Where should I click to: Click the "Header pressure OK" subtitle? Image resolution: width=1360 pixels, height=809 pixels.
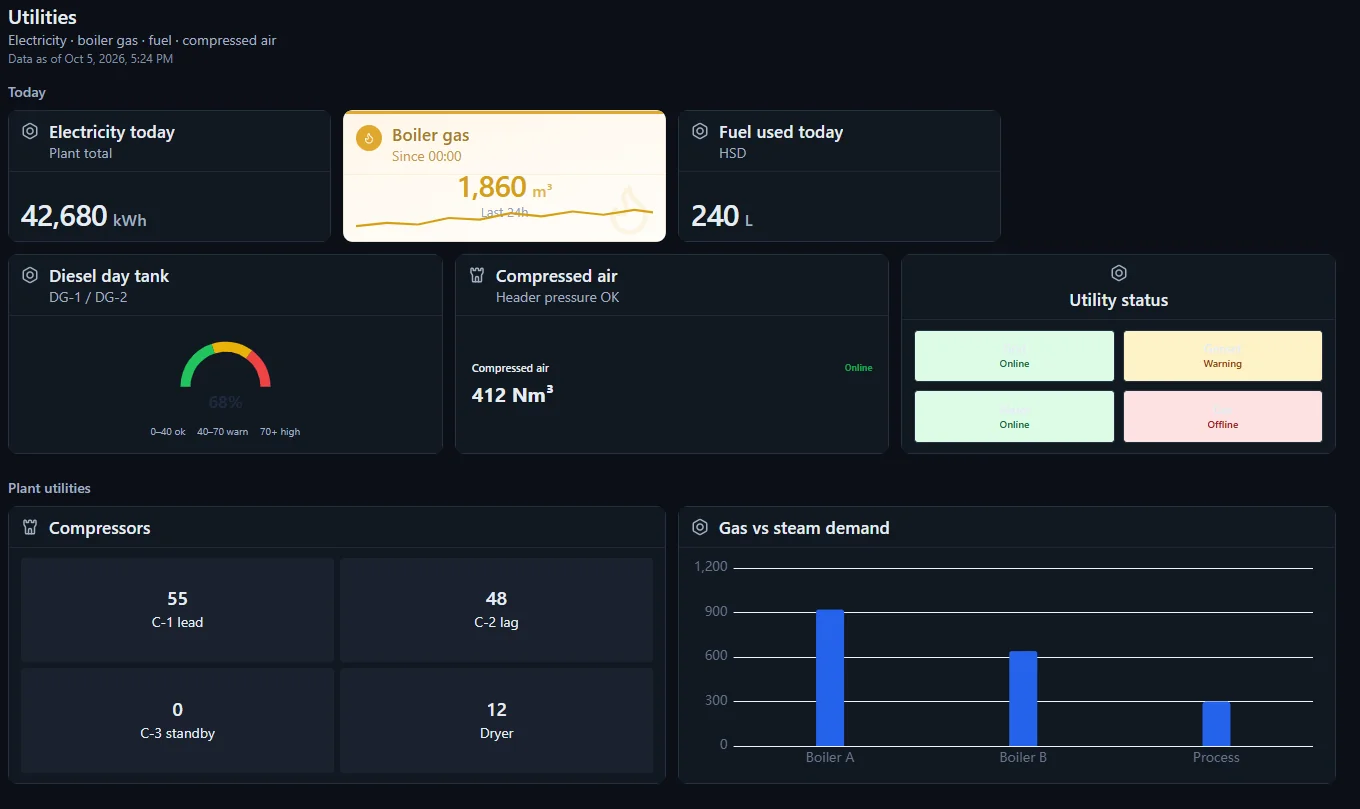pyautogui.click(x=558, y=297)
